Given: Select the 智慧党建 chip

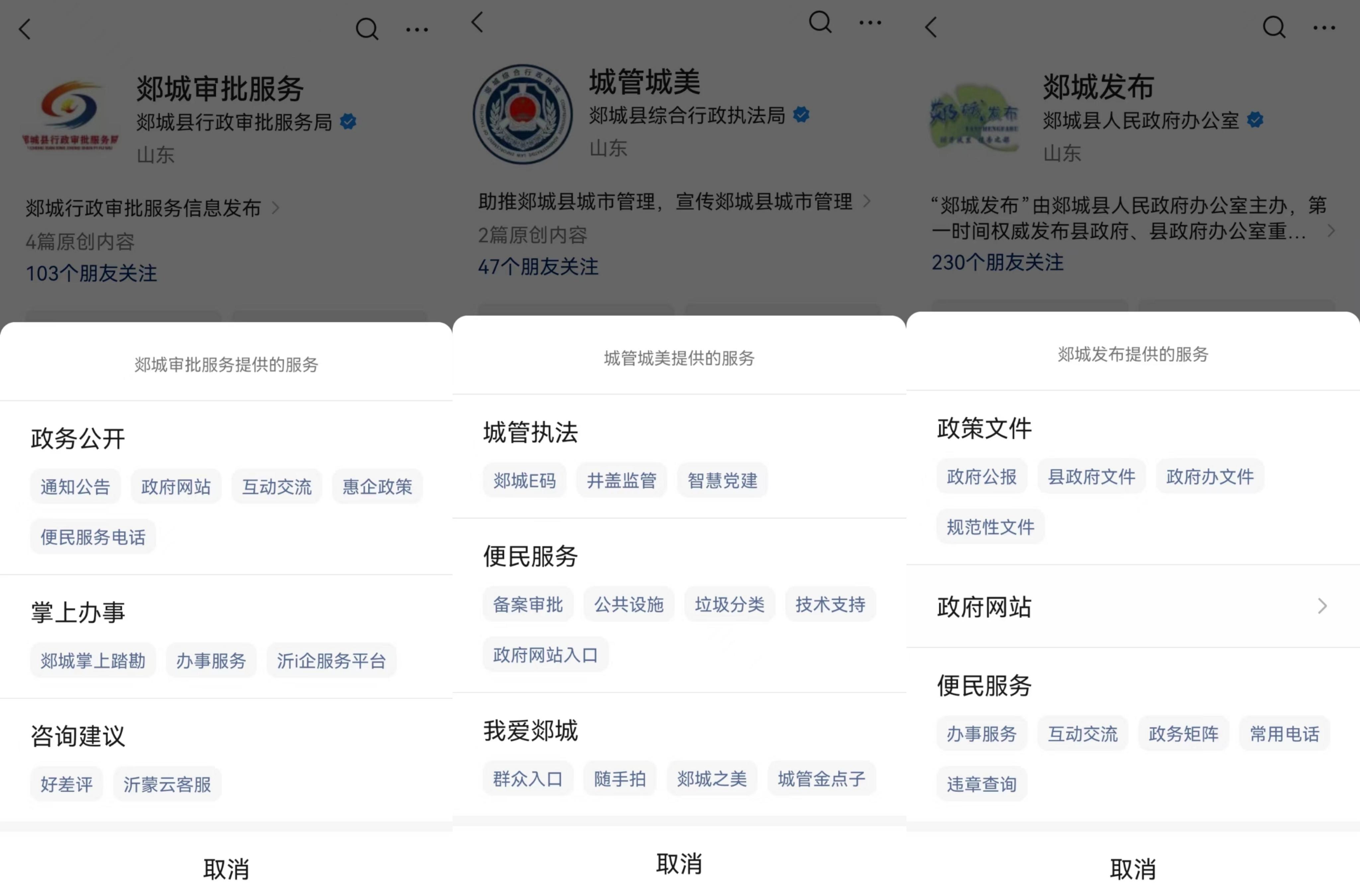Looking at the screenshot, I should click(x=722, y=481).
